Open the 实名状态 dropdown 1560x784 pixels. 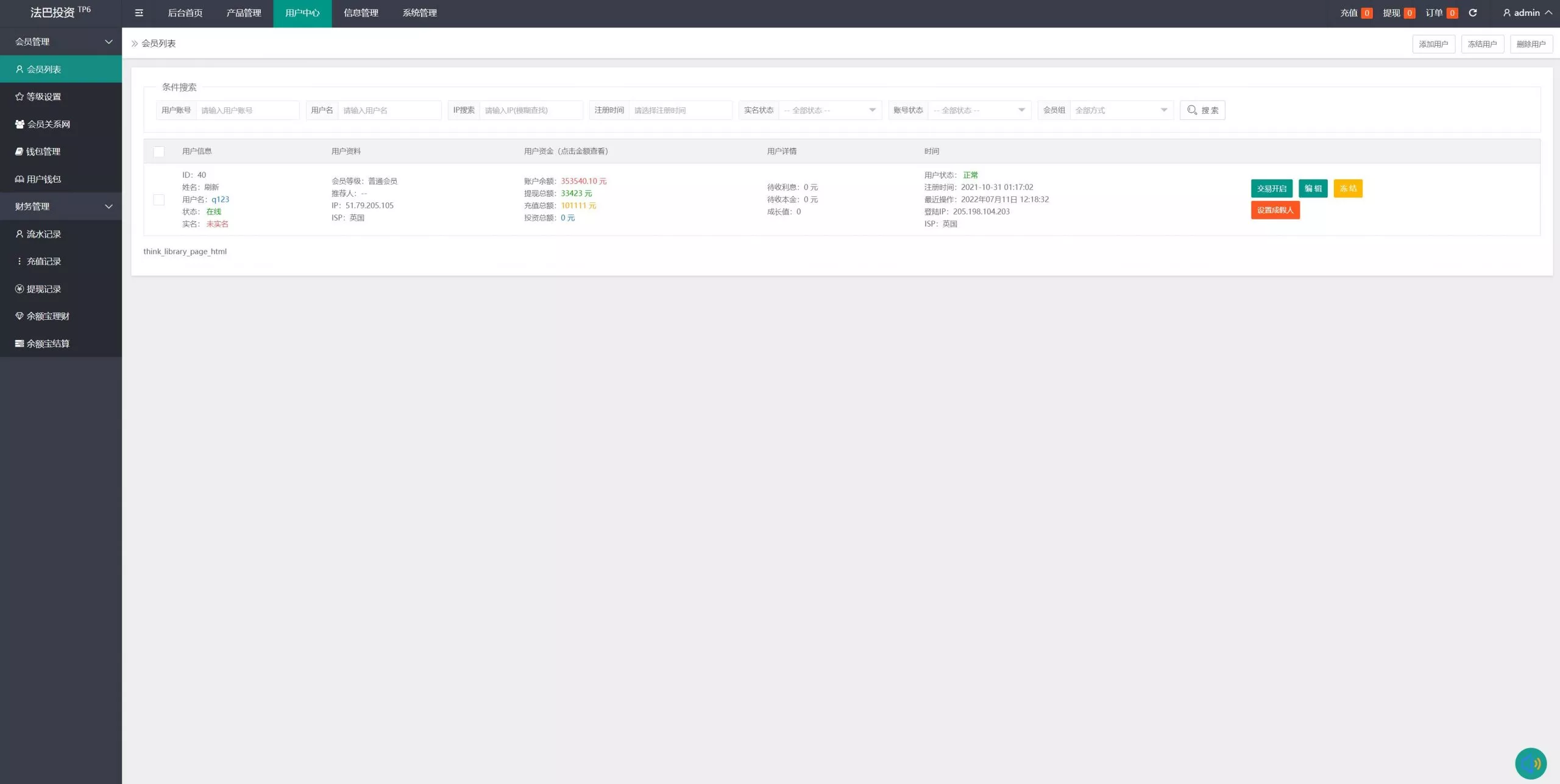tap(829, 110)
